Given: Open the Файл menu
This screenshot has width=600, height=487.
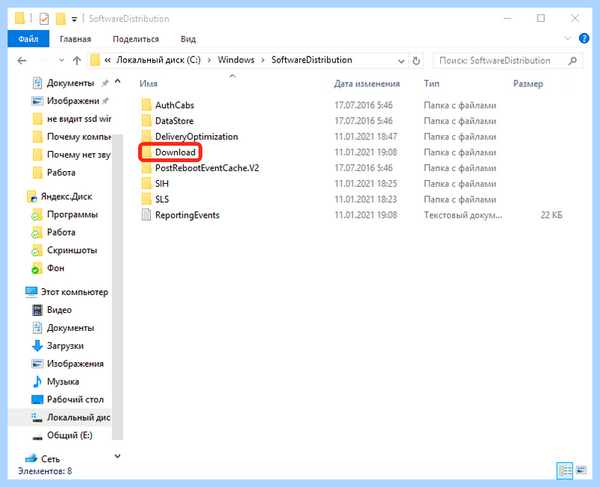Looking at the screenshot, I should (x=28, y=39).
